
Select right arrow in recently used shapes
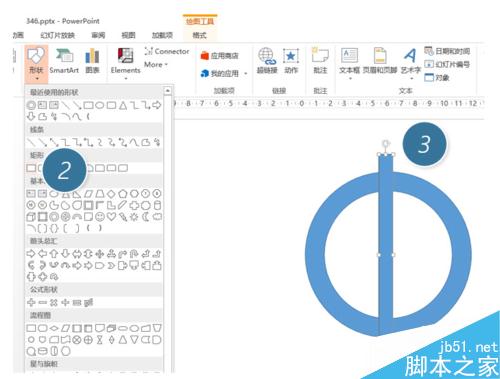point(157,105)
